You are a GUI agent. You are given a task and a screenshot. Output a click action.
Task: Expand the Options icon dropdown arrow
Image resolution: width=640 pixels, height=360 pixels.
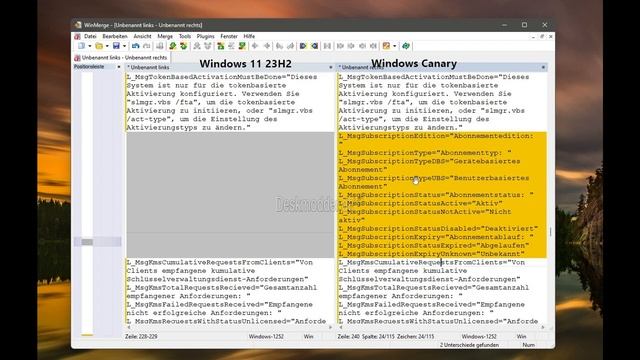coord(394,46)
